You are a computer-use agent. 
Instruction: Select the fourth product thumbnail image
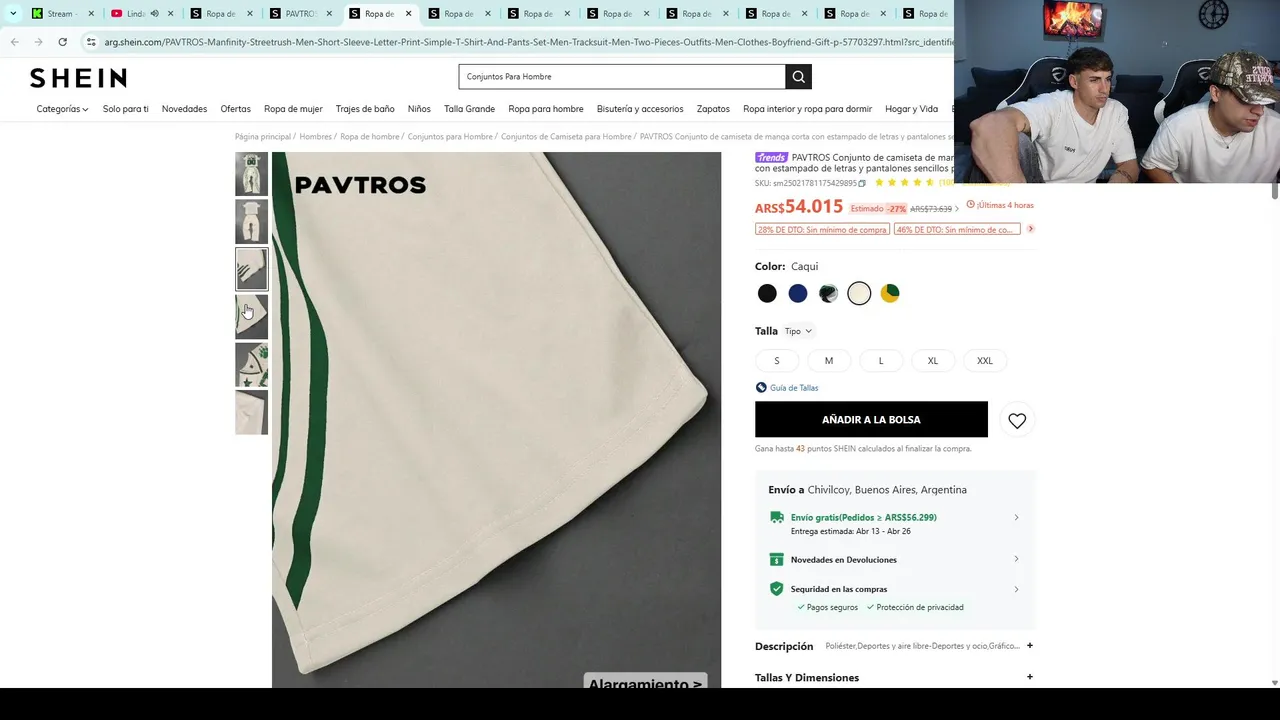251,317
